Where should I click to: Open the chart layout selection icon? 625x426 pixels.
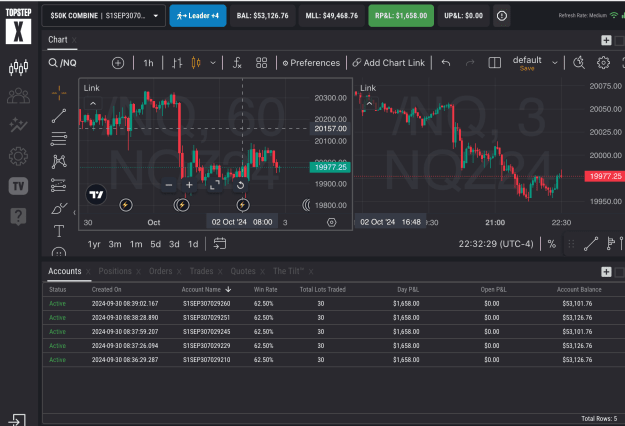495,63
